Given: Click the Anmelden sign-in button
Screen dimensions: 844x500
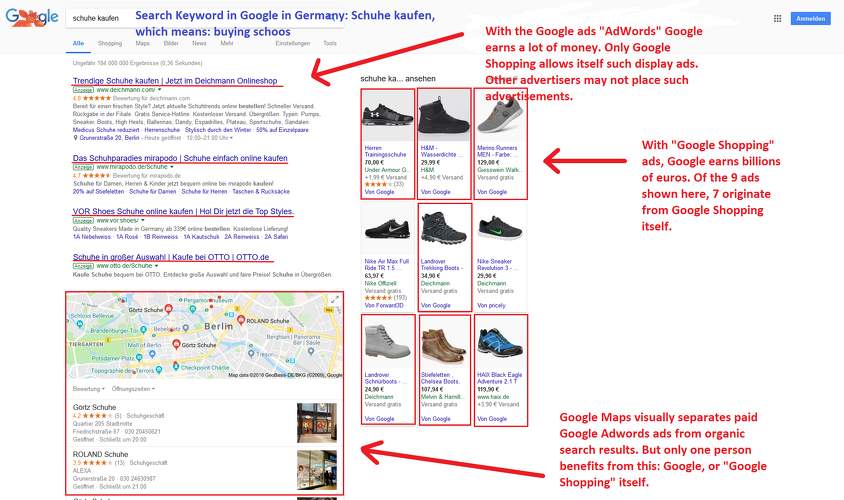Looking at the screenshot, I should [810, 18].
